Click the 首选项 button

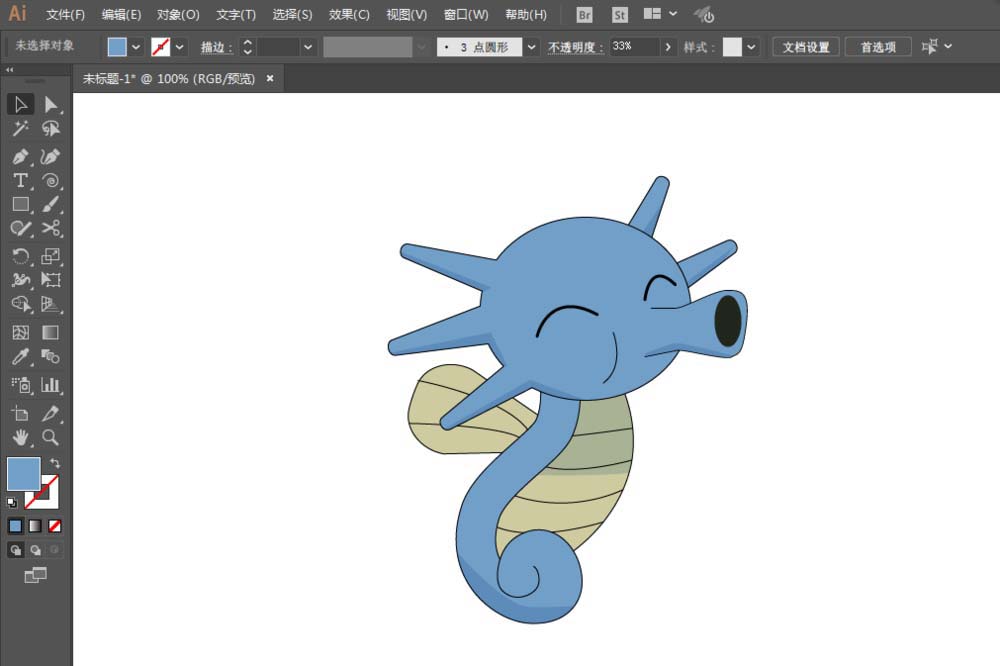(x=878, y=47)
